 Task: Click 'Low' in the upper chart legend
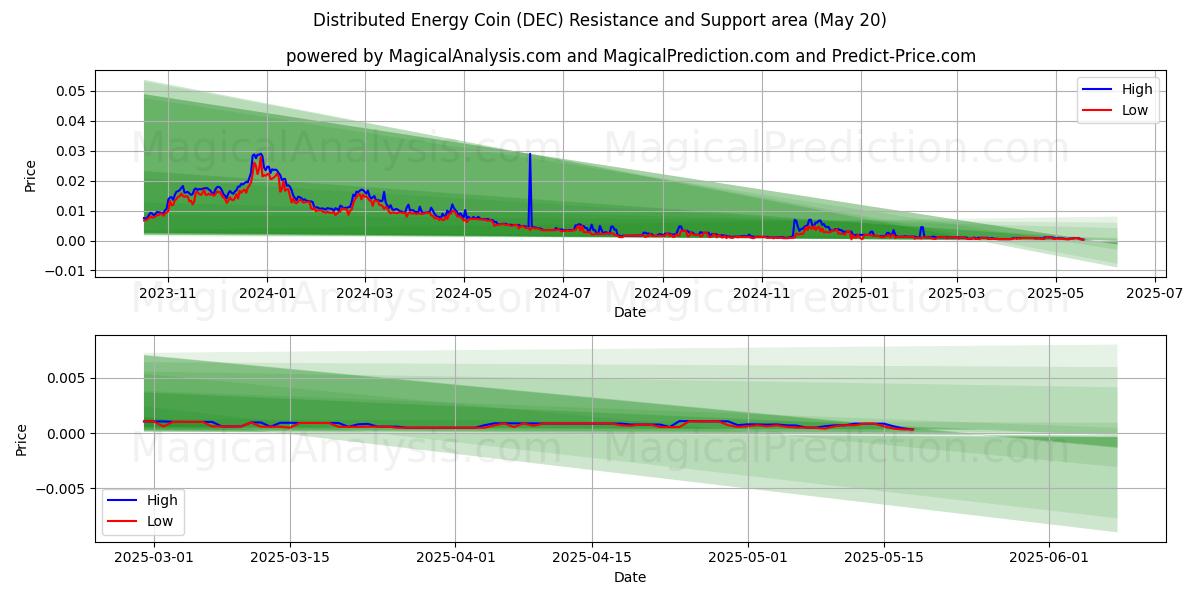click(x=1135, y=110)
